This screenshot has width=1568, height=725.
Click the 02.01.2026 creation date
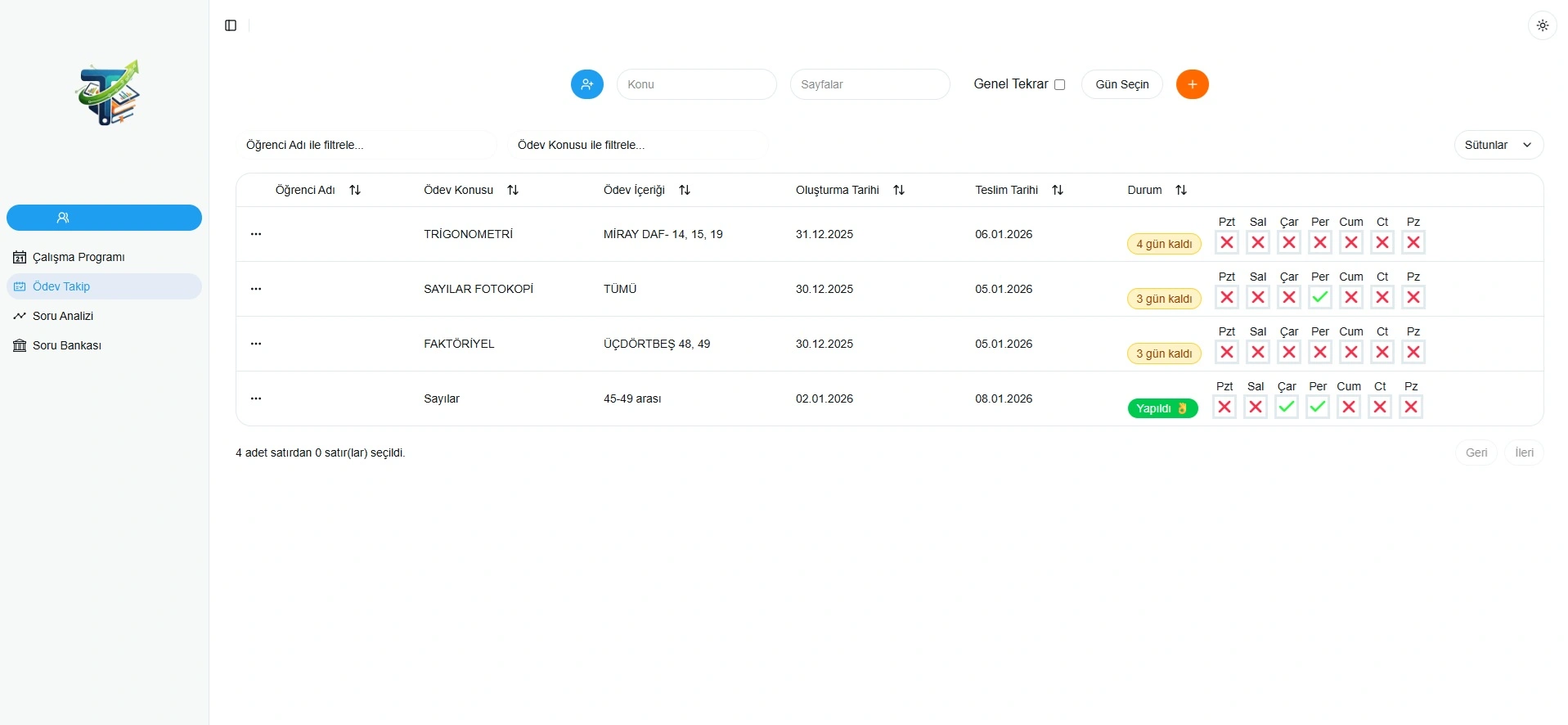[824, 399]
